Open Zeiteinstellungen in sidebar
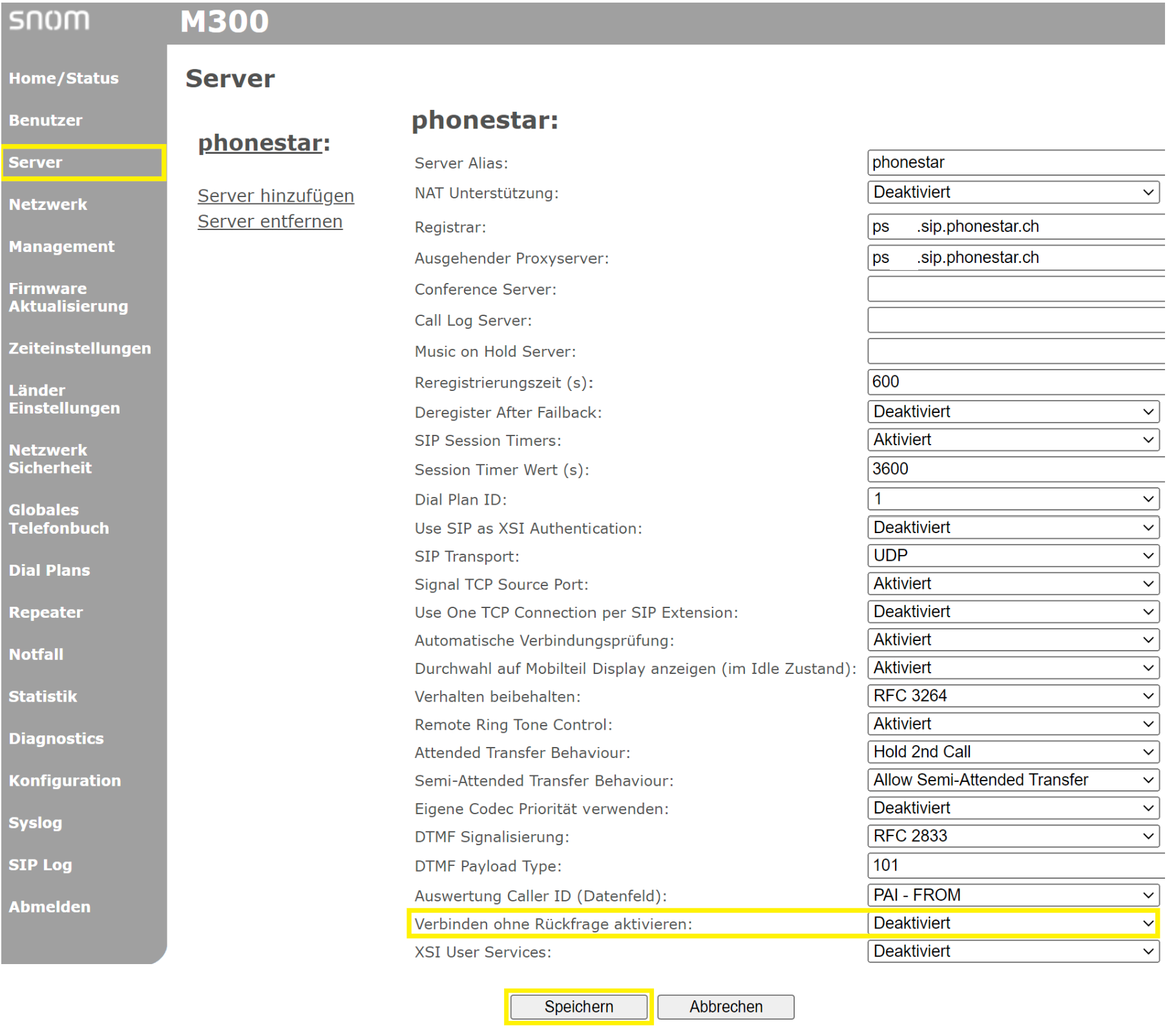Image resolution: width=1176 pixels, height=1030 pixels. coord(79,348)
